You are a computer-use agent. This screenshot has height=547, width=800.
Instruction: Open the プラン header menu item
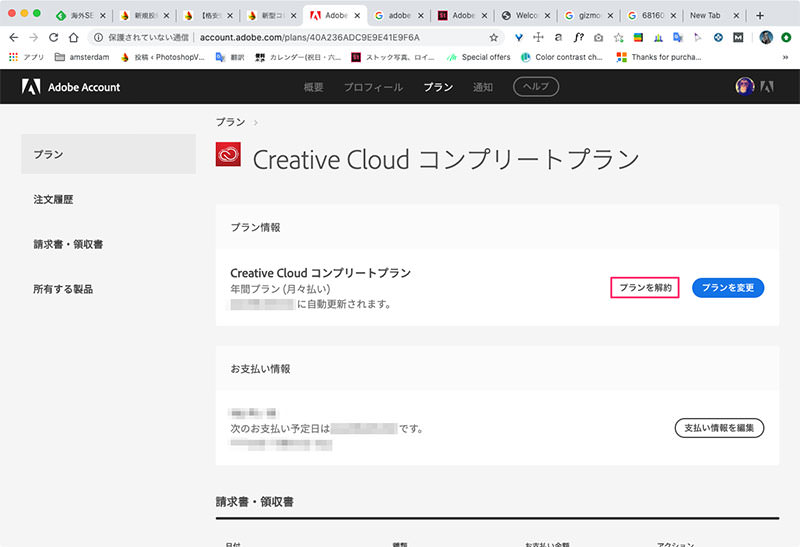tap(438, 87)
